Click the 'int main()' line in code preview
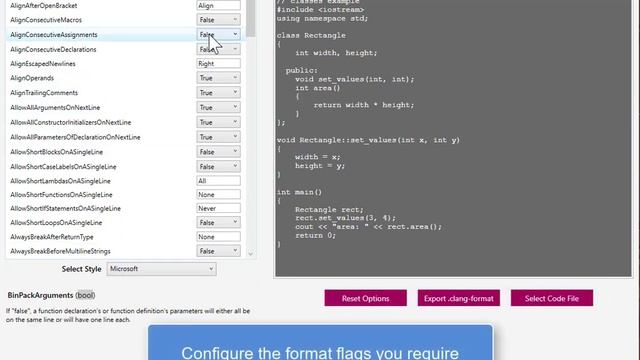The height and width of the screenshot is (360, 640). pyautogui.click(x=299, y=192)
